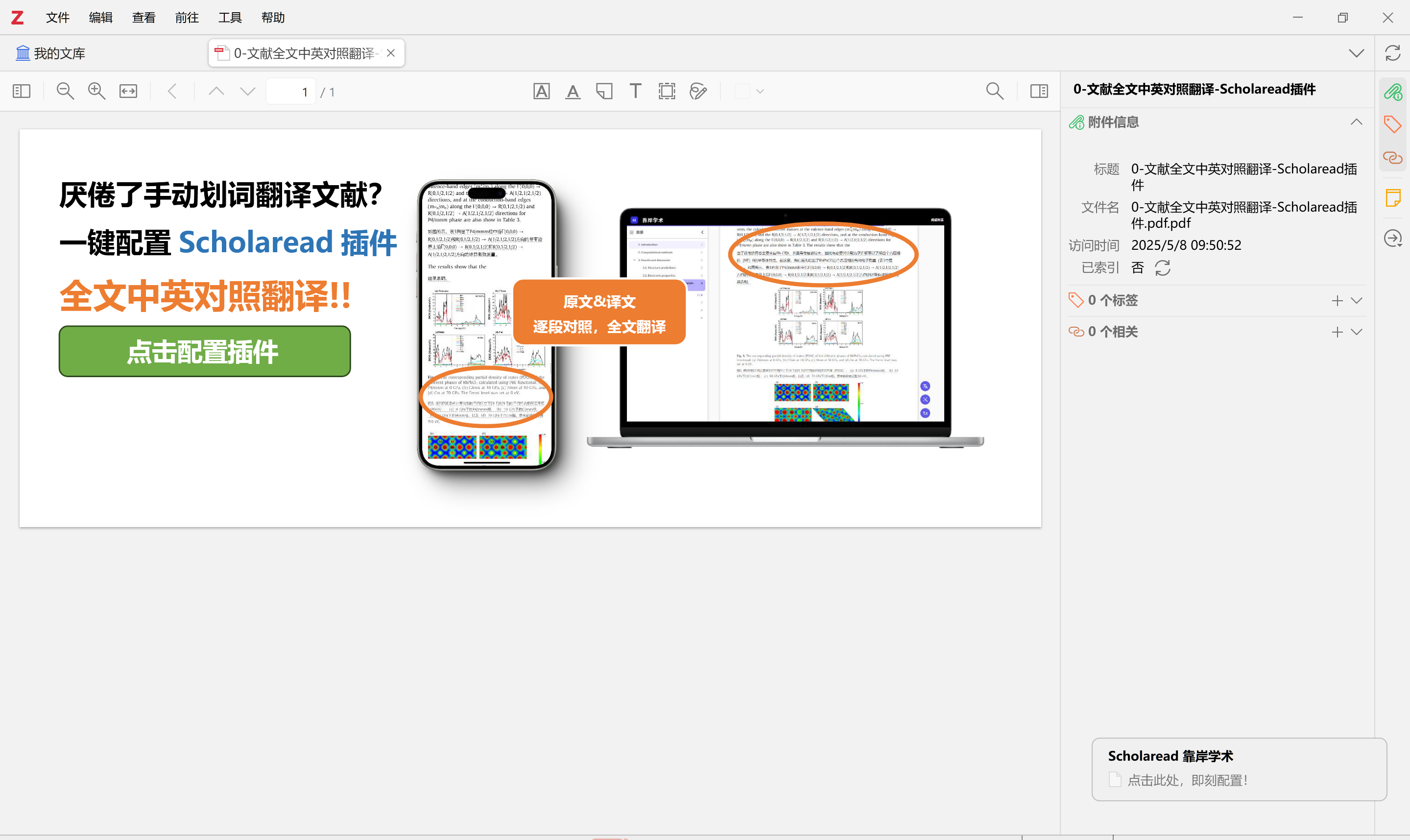Select the add text annotation tool

tap(635, 91)
